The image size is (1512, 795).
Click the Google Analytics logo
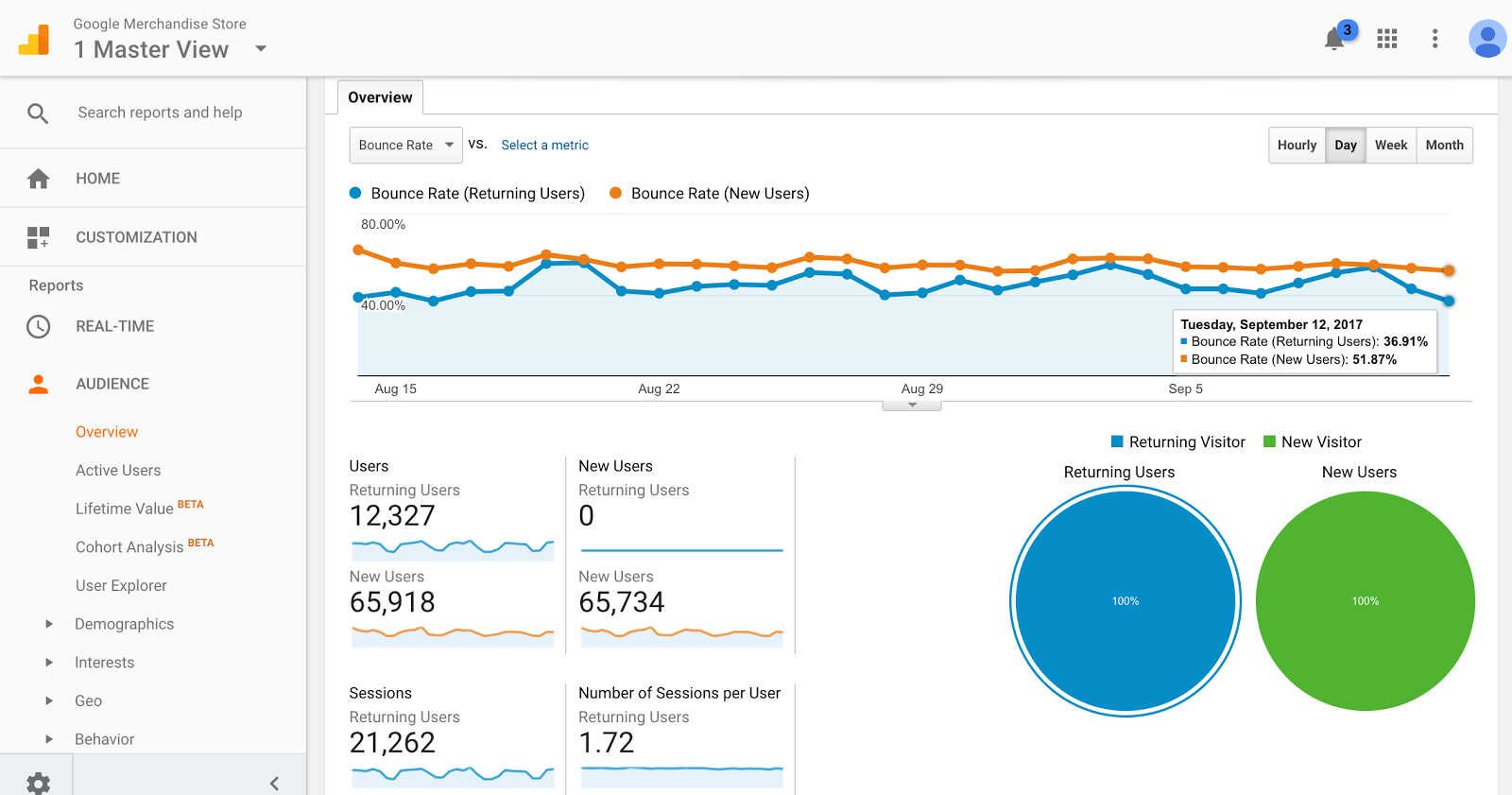pyautogui.click(x=34, y=41)
